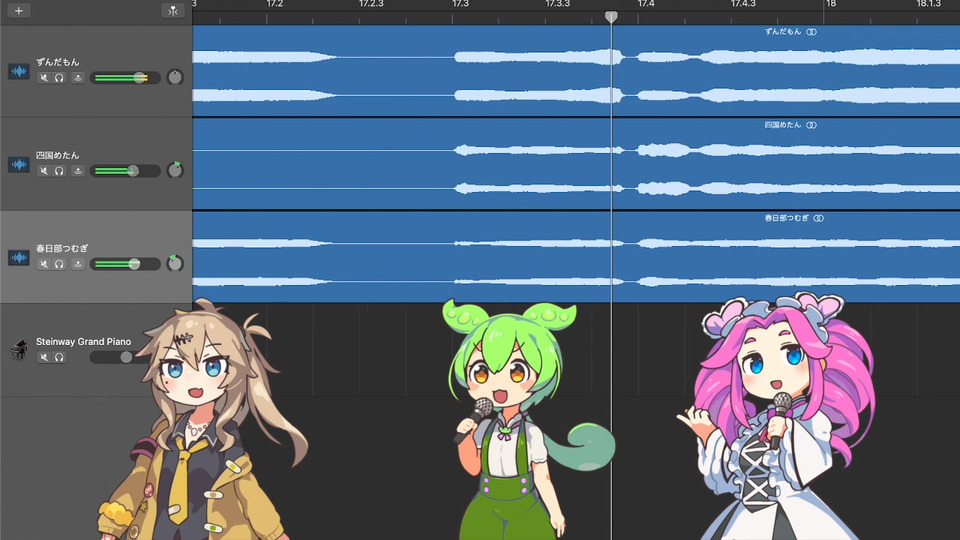The height and width of the screenshot is (540, 960).
Task: Click ruler position 17.2
Action: point(274,4)
